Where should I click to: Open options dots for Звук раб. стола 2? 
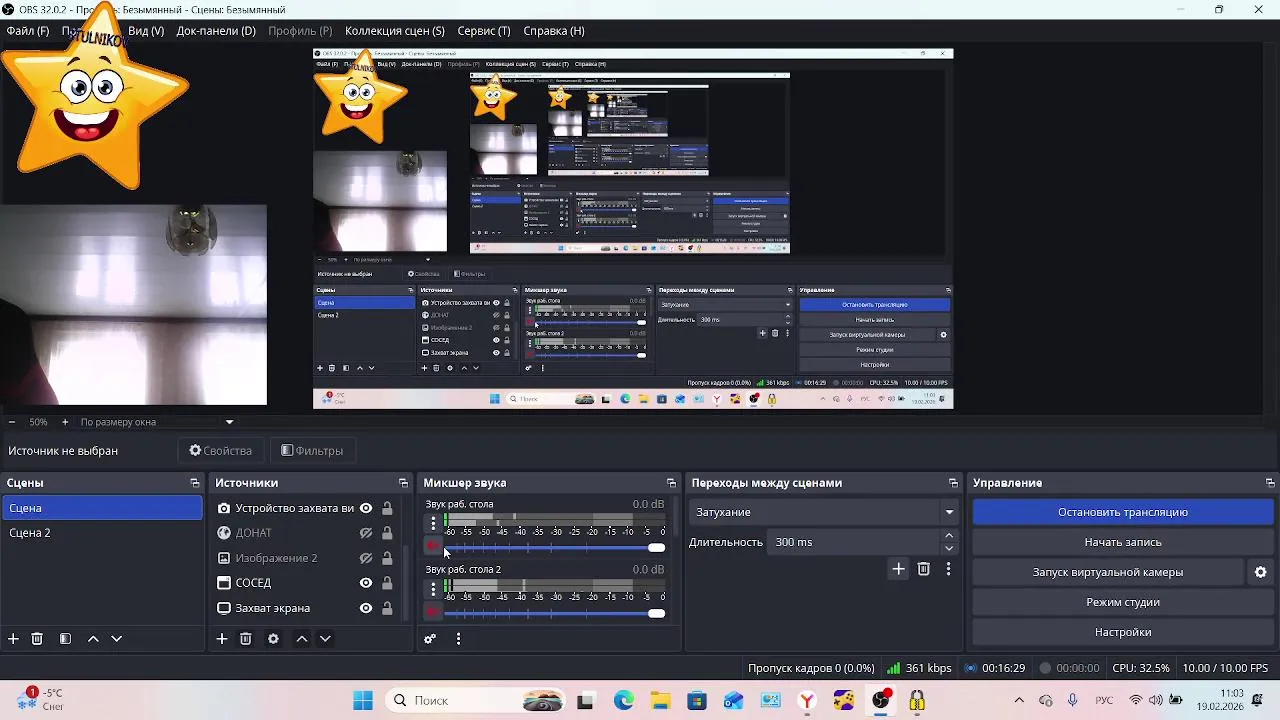point(433,590)
